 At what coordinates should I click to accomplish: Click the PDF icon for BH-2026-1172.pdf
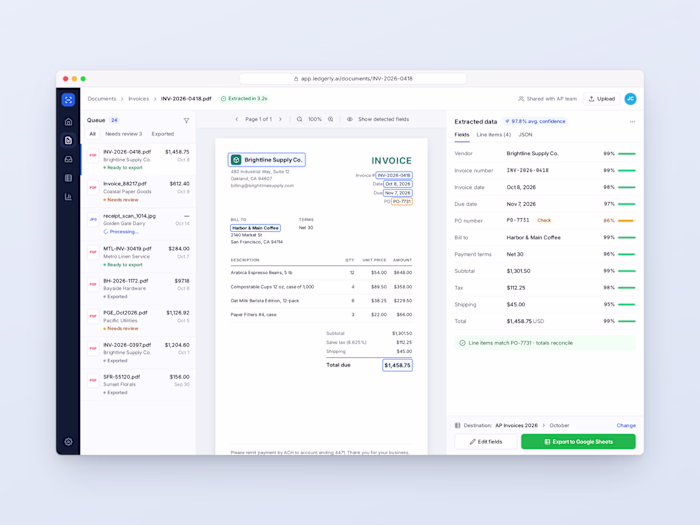(93, 284)
